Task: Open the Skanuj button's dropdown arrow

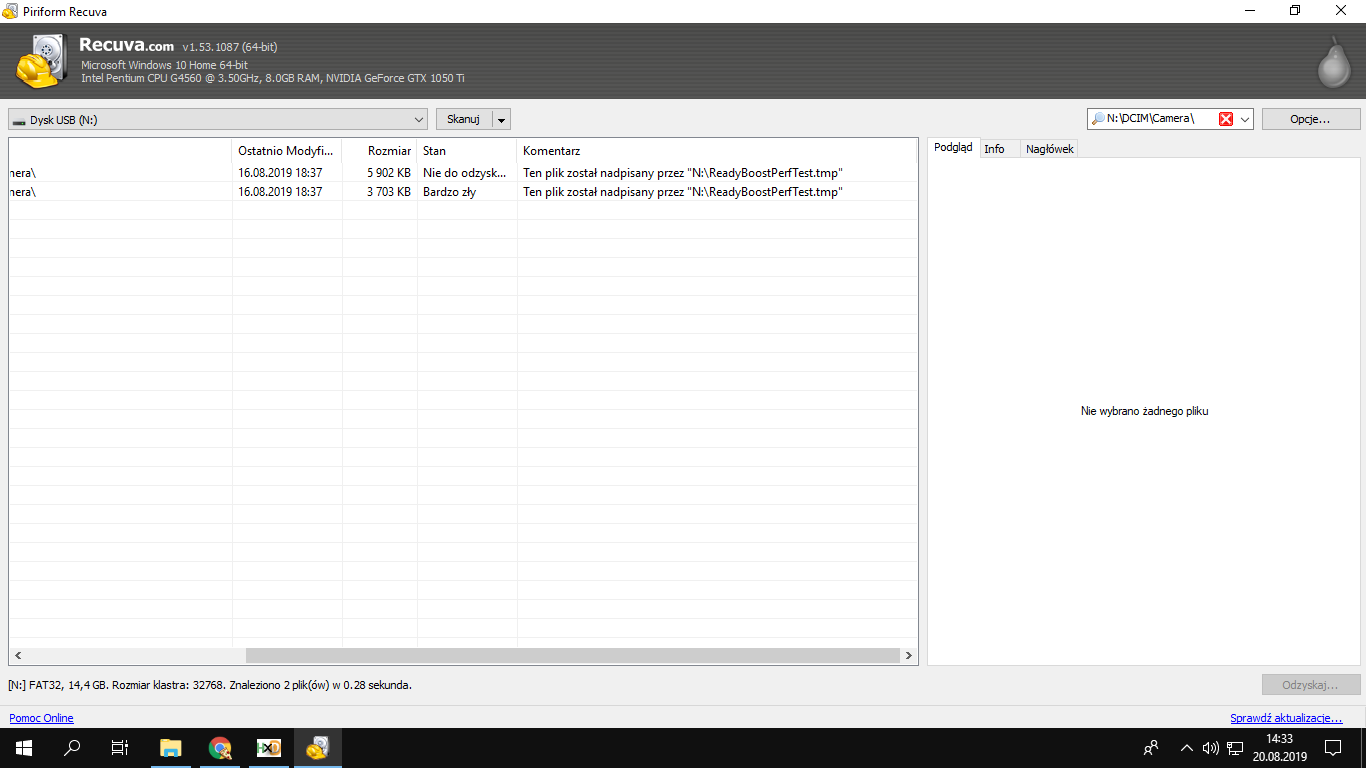Action: [502, 120]
